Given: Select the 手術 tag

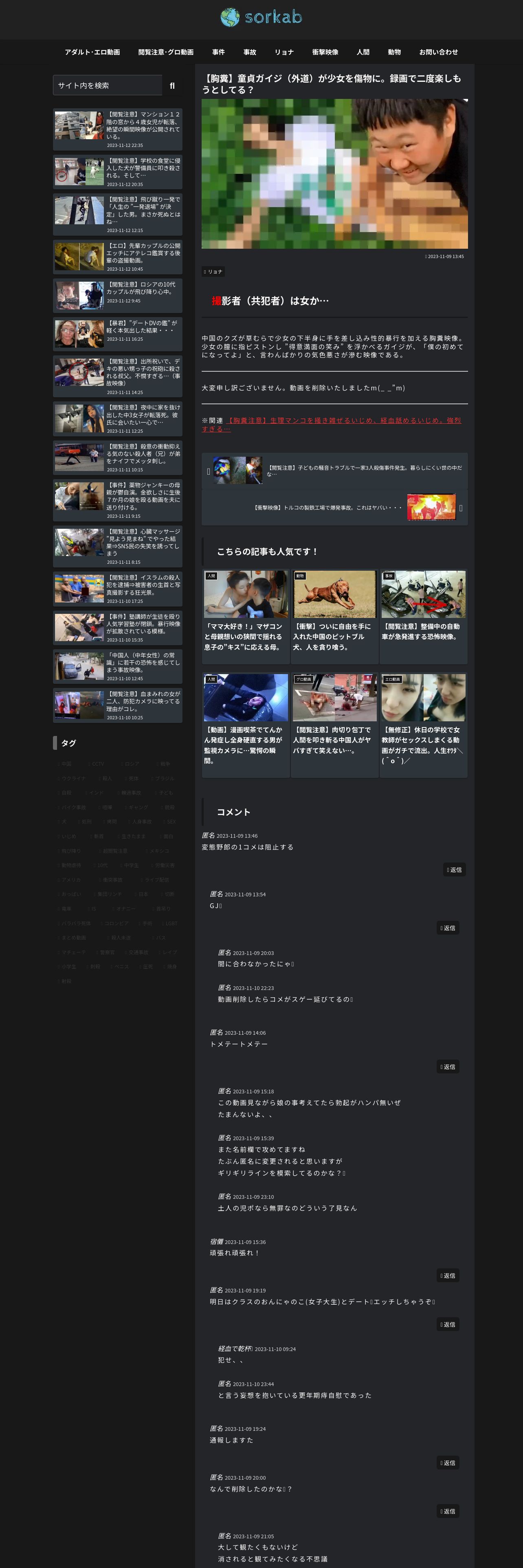Looking at the screenshot, I should (145, 923).
